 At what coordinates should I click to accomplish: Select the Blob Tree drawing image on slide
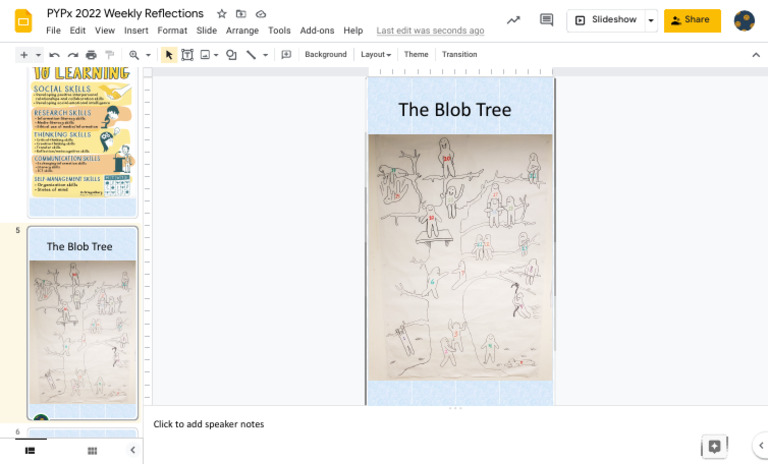(460, 257)
